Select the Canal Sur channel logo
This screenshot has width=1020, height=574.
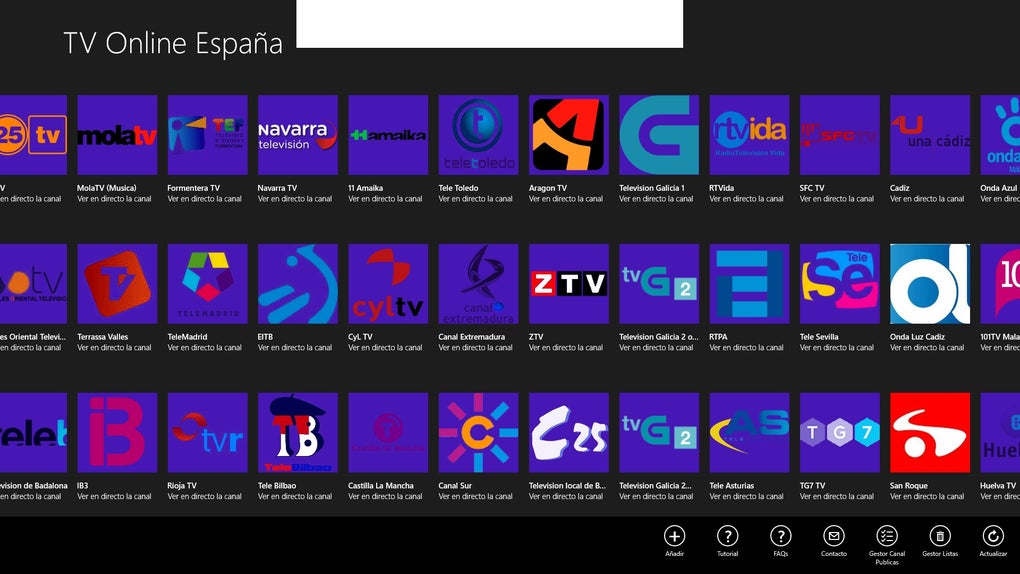[x=479, y=432]
